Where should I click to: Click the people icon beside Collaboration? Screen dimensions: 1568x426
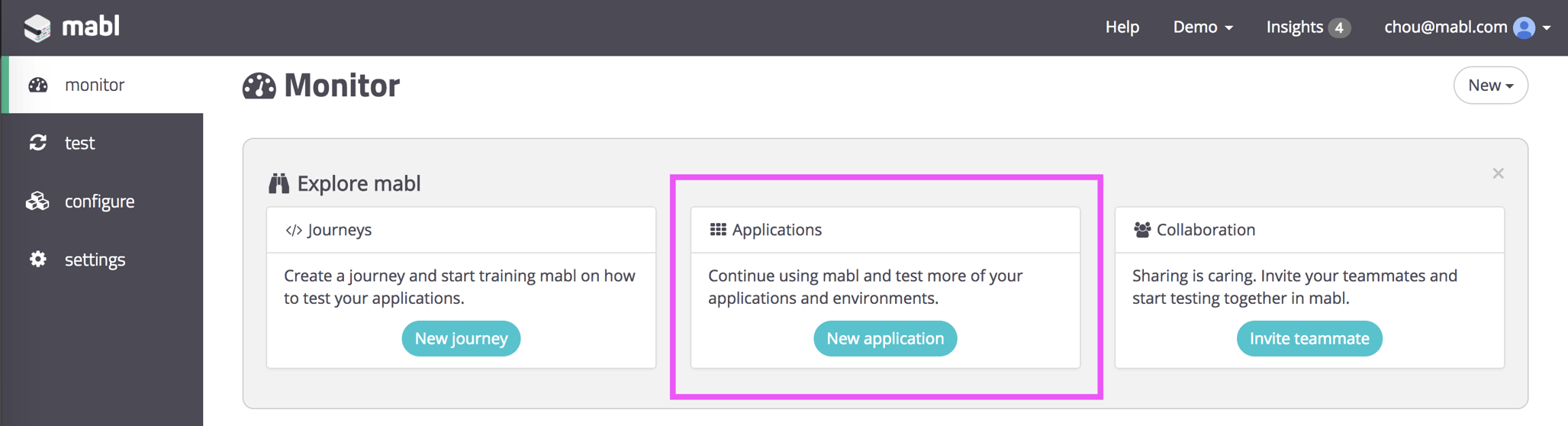coord(1142,230)
